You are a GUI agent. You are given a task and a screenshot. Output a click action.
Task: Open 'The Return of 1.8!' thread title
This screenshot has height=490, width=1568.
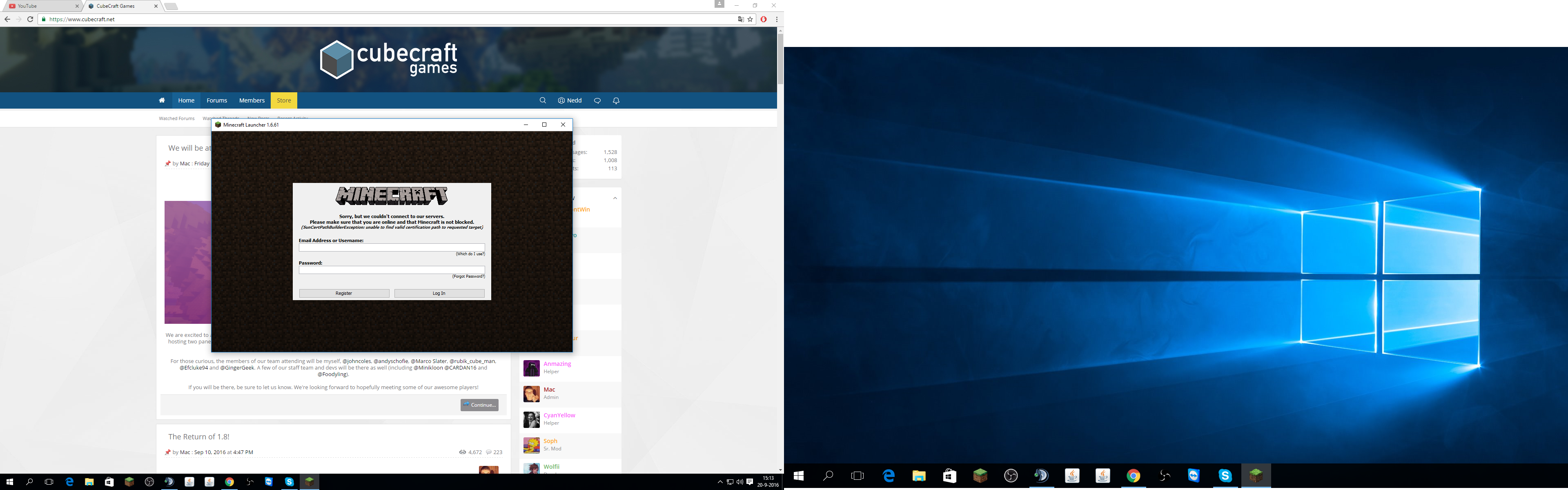pyautogui.click(x=198, y=437)
